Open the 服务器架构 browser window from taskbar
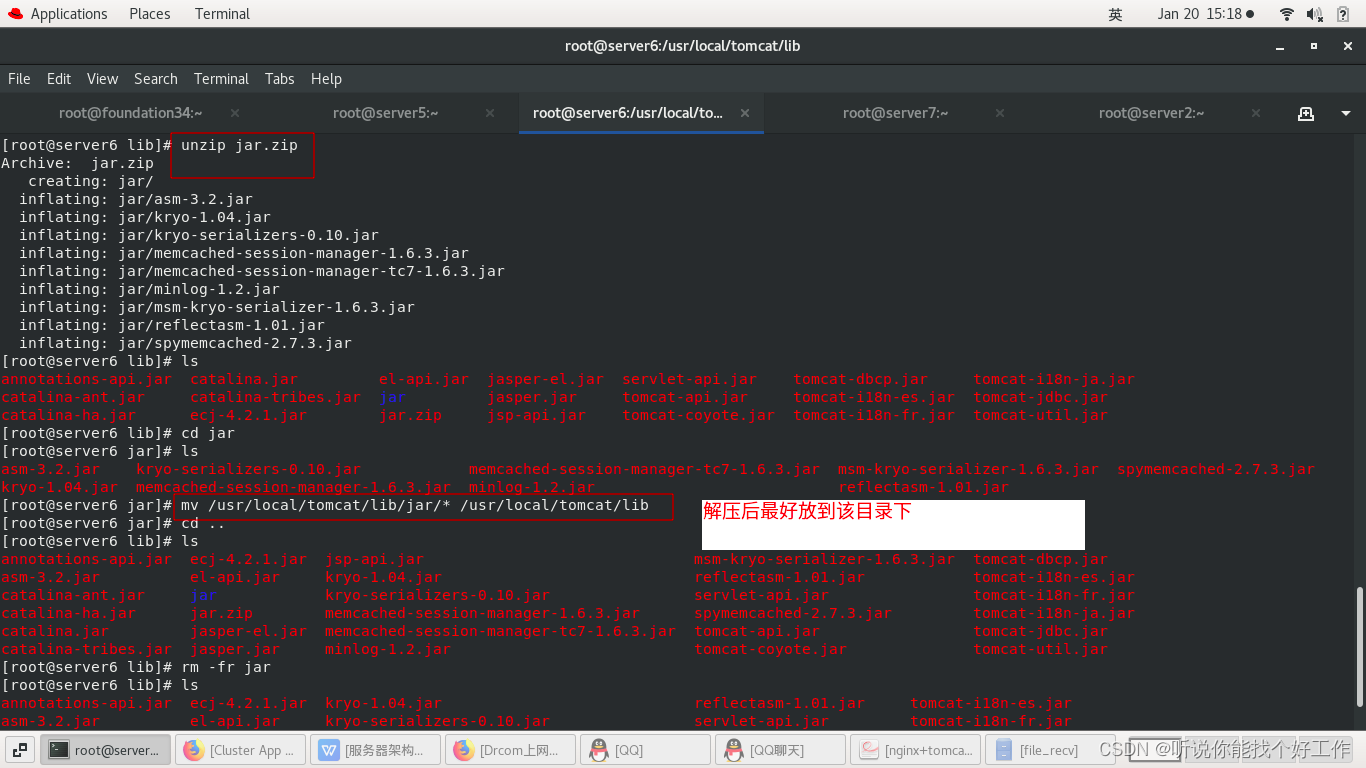This screenshot has width=1366, height=768. tap(376, 749)
